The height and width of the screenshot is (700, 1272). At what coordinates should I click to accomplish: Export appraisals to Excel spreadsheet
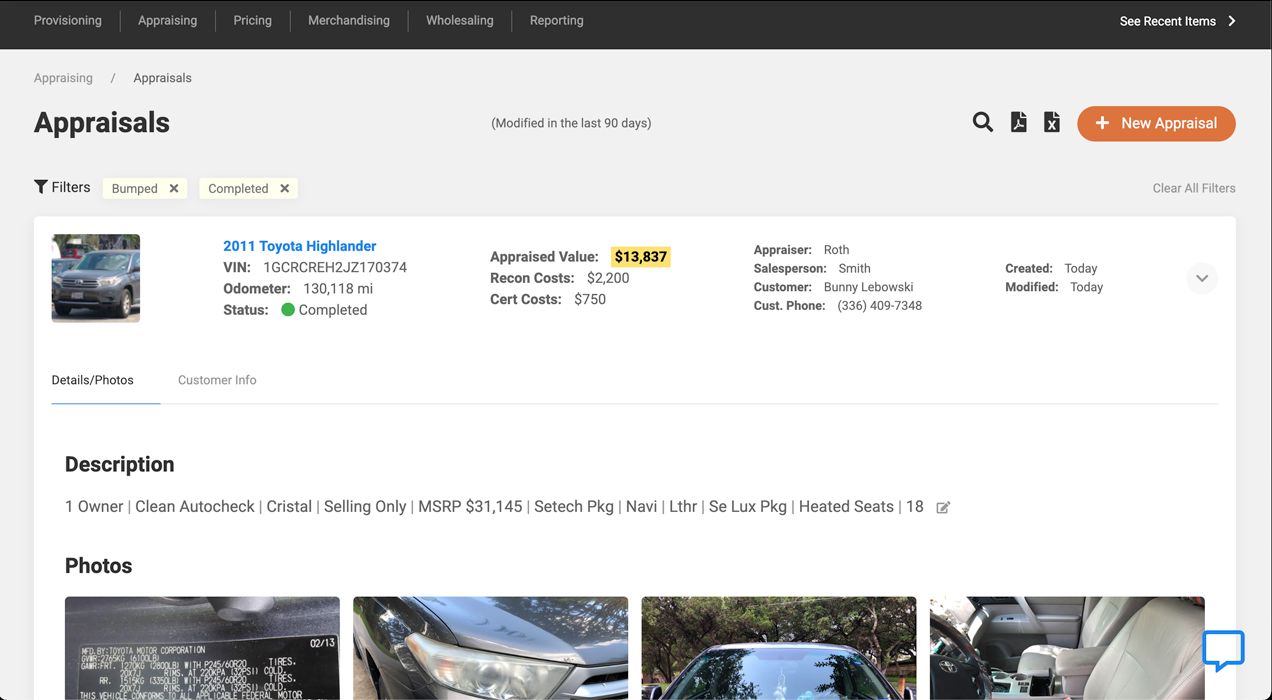click(x=1052, y=122)
